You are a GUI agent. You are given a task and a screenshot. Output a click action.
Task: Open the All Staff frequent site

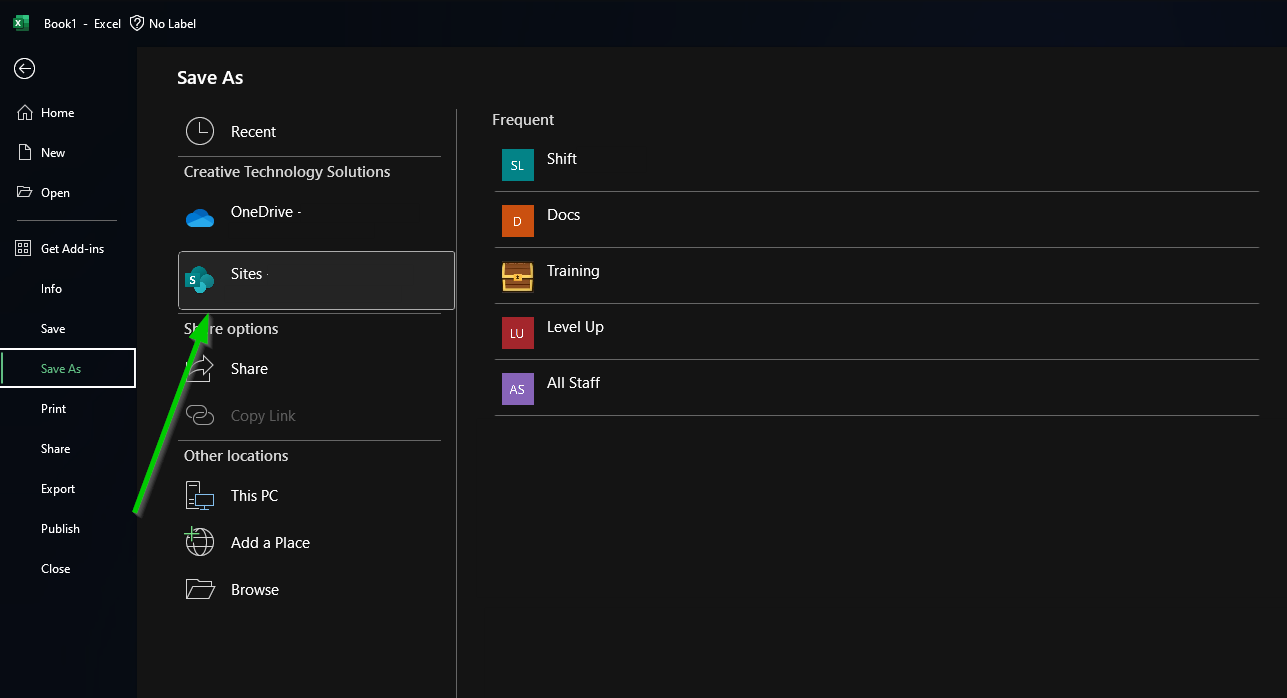pyautogui.click(x=876, y=389)
